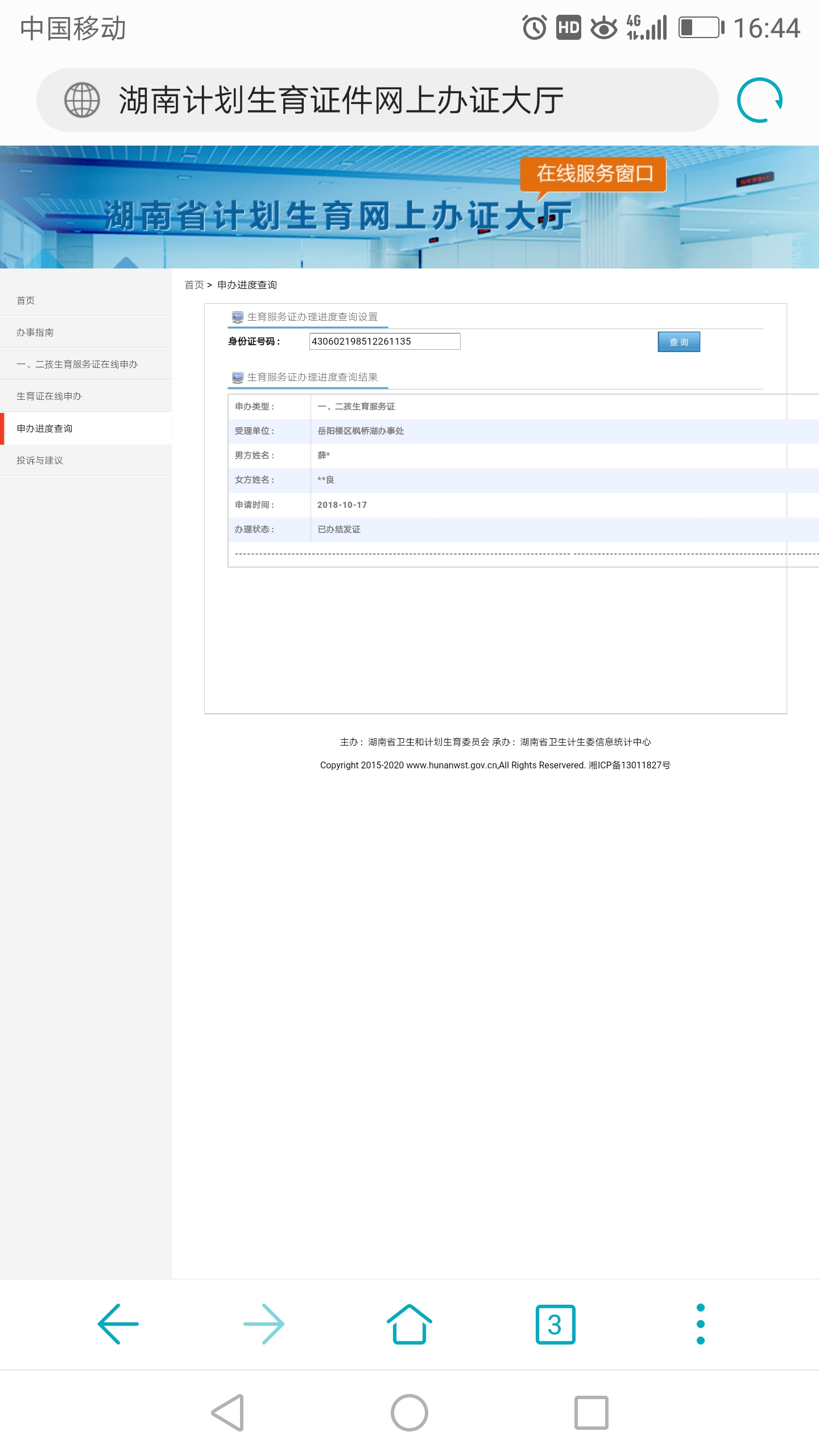Tap the address bar page title
819x1456 pixels.
[341, 100]
